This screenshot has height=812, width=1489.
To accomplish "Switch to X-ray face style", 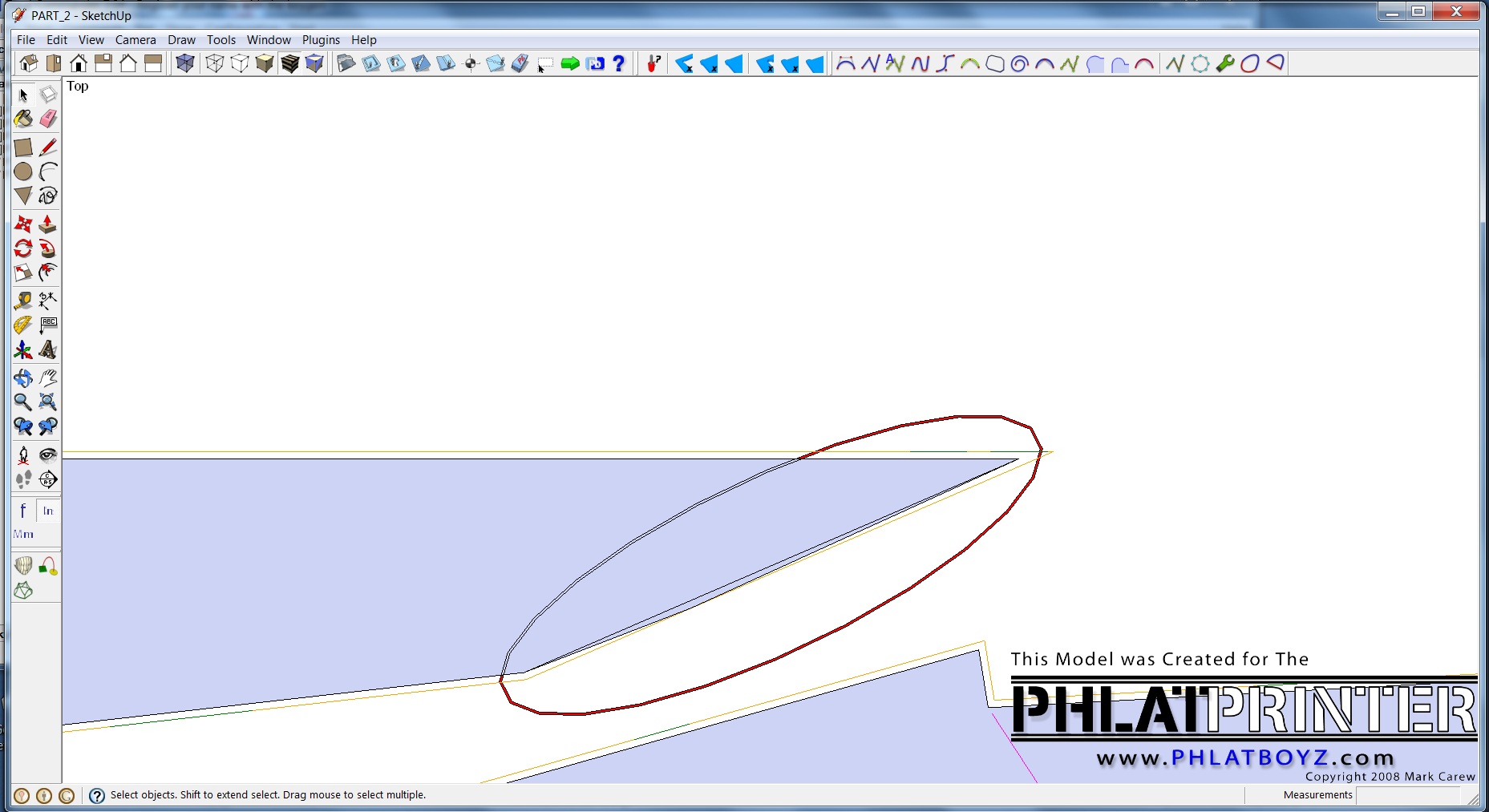I will click(x=185, y=64).
